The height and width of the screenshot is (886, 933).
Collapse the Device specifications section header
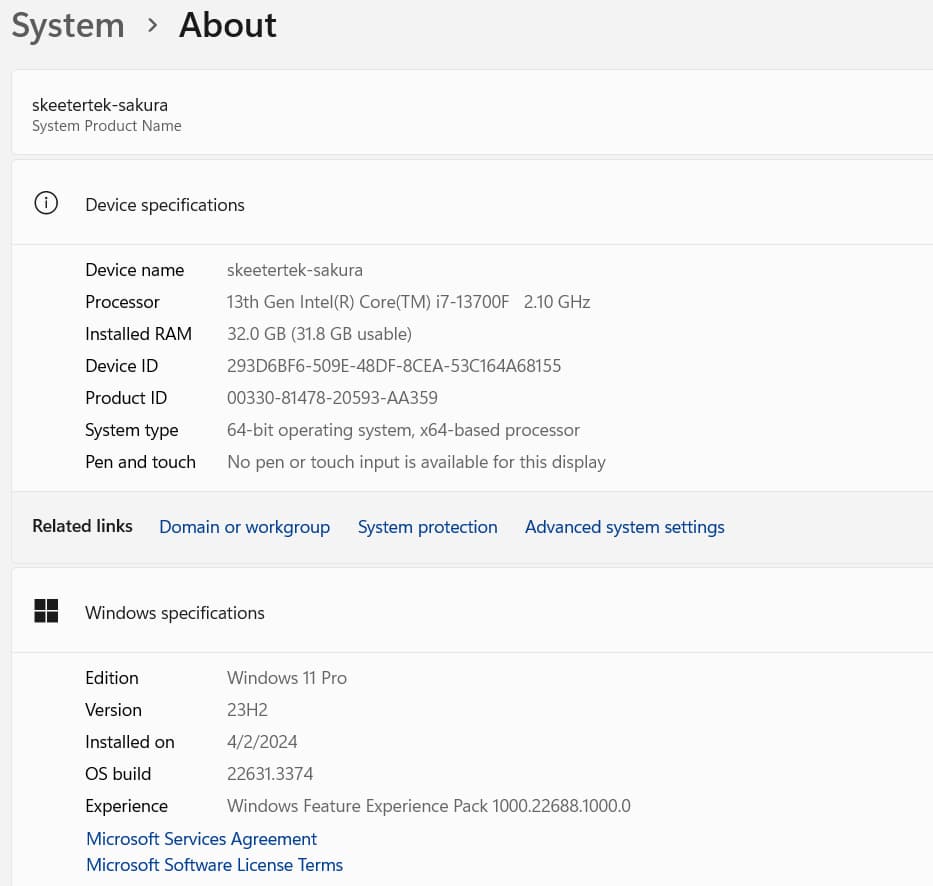click(165, 205)
